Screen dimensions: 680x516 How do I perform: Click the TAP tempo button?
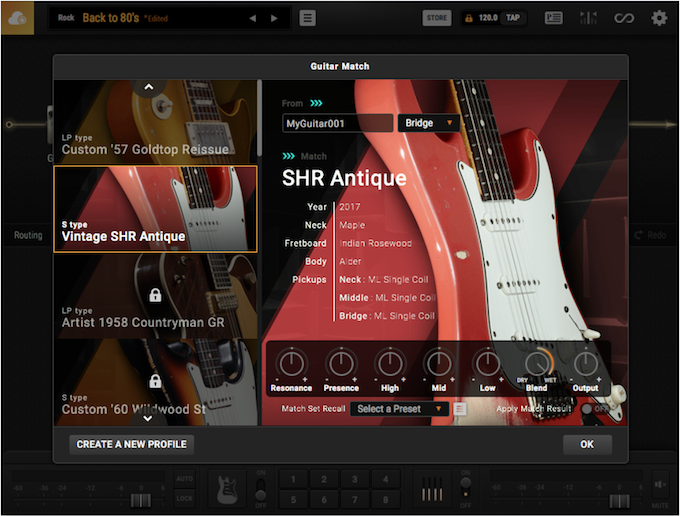[x=513, y=18]
